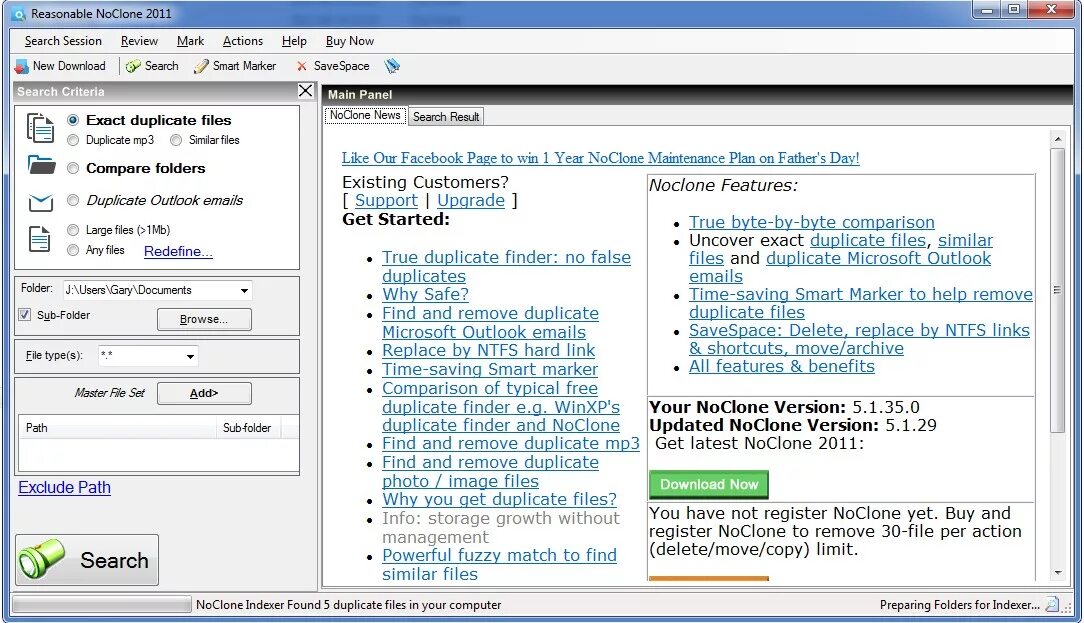Screen dimensions: 1084x623
Task: Click the scrollbar down arrow in Main Panel
Action: pos(1057,573)
